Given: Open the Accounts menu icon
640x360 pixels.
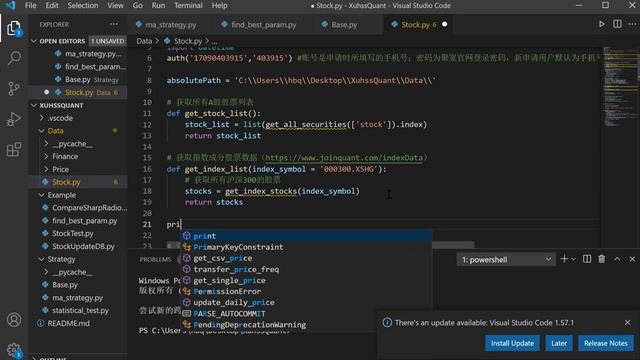Looking at the screenshot, I should tap(14, 320).
